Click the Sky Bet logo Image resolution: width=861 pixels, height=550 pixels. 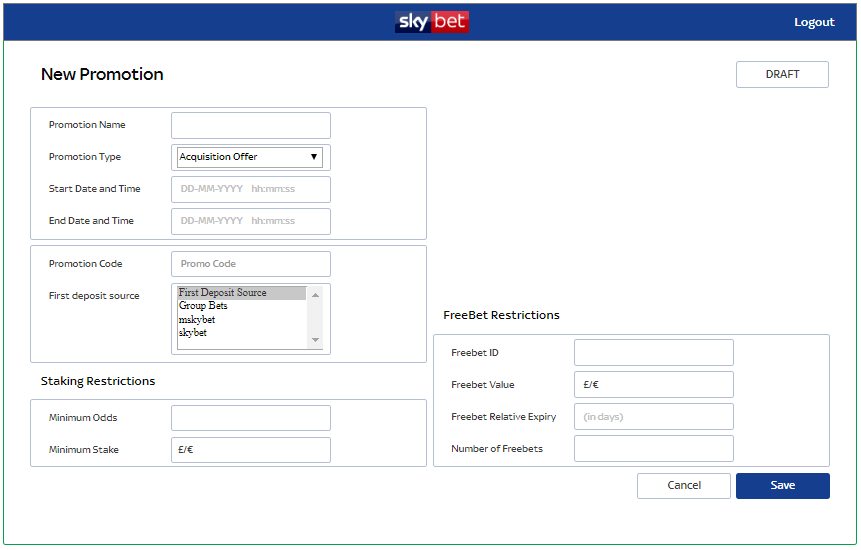pyautogui.click(x=432, y=22)
